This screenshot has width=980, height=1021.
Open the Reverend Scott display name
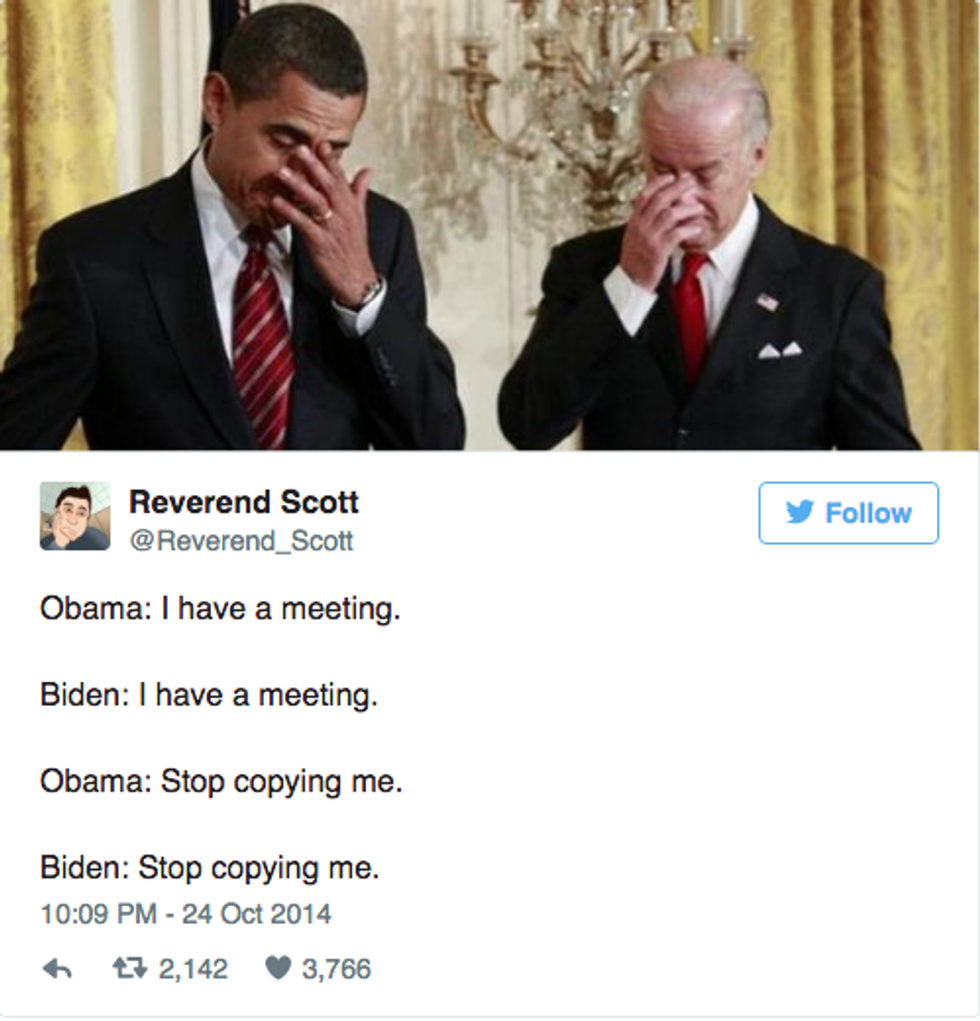pos(244,502)
